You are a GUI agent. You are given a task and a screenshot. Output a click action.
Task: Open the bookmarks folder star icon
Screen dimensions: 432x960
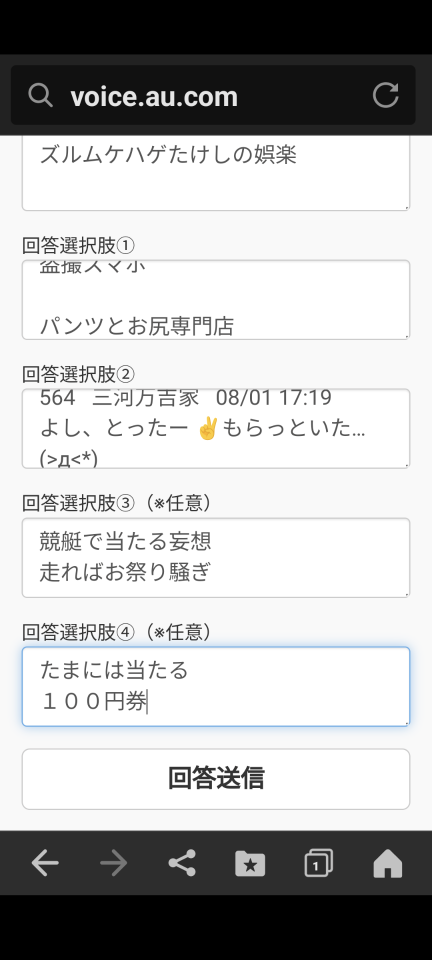click(250, 863)
